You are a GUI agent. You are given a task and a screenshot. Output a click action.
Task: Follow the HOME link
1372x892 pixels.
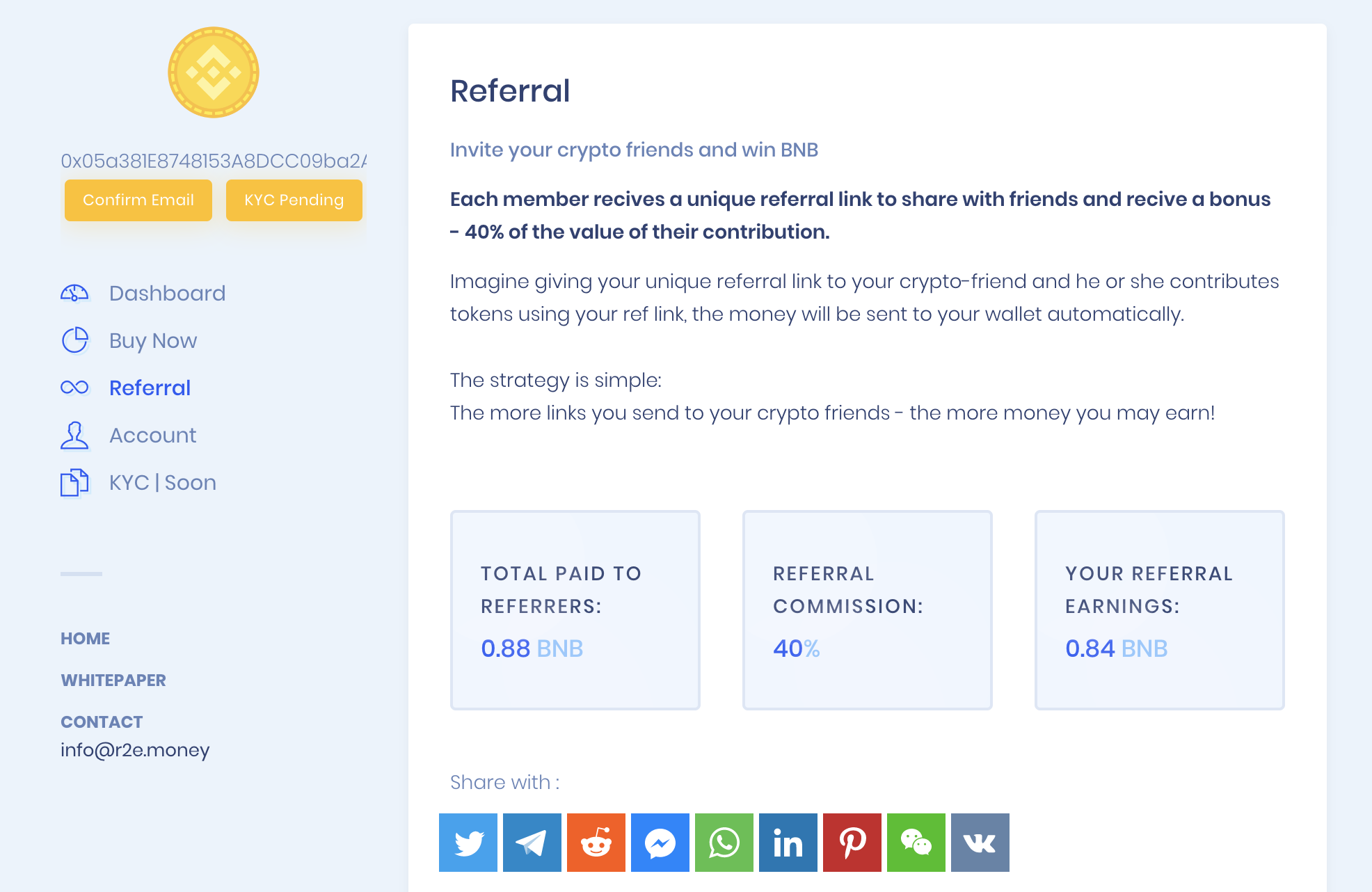point(85,639)
